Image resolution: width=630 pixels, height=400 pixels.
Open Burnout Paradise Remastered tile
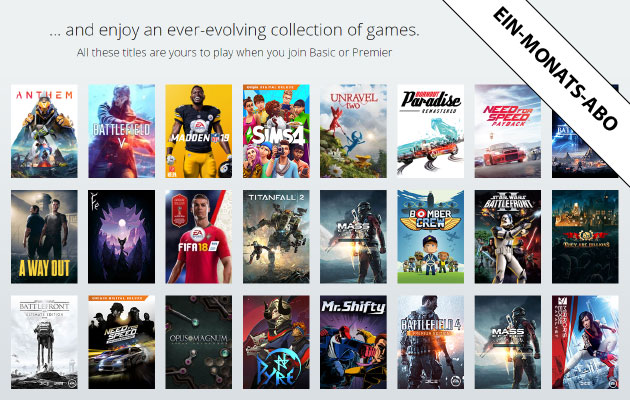pyautogui.click(x=430, y=131)
